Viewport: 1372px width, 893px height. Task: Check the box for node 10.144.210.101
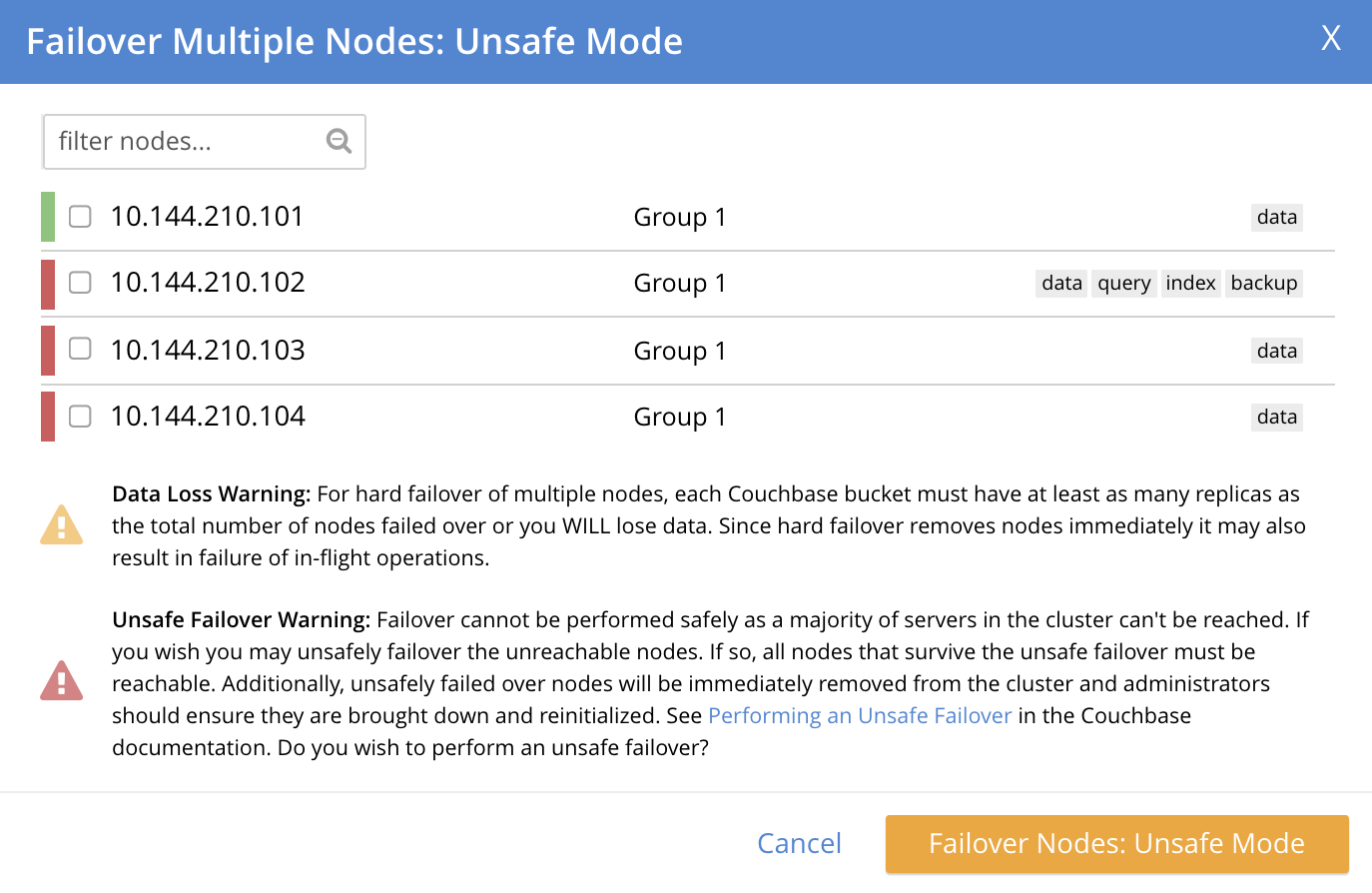pos(80,216)
